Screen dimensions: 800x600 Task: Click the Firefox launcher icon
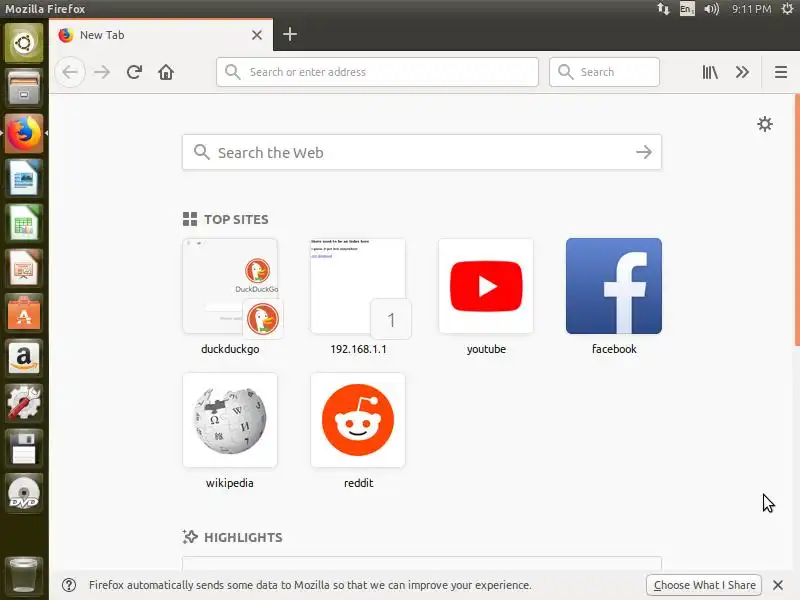tap(24, 133)
